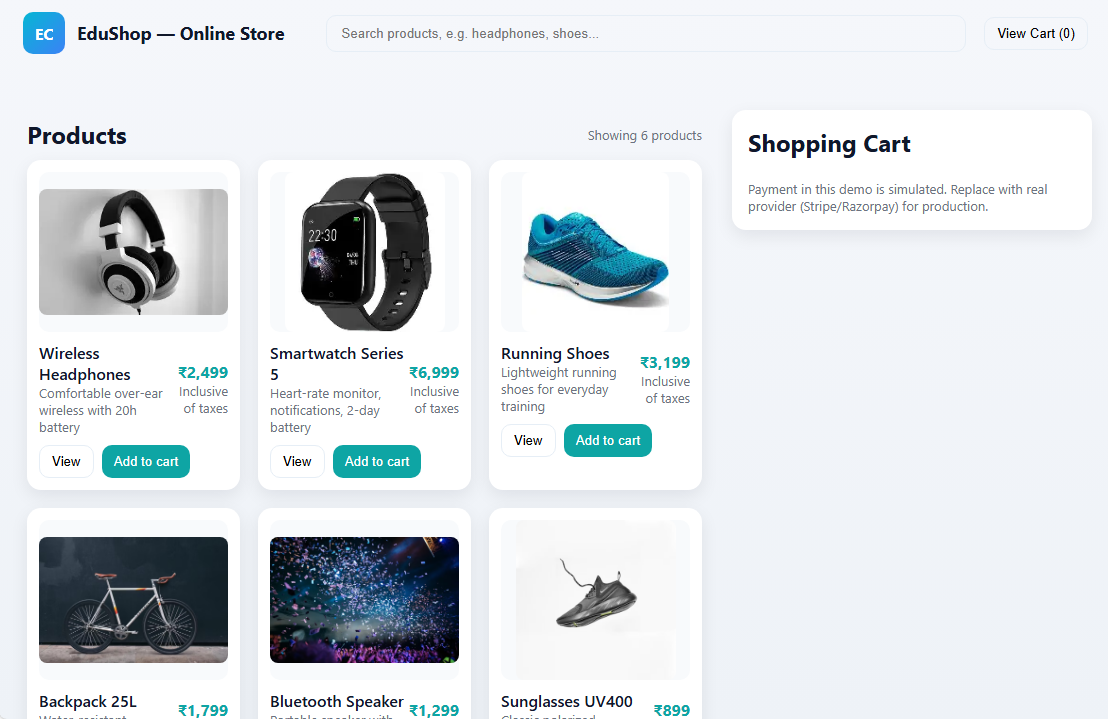Click the bicycle Backpack 25L image
The image size is (1108, 719).
tap(133, 600)
